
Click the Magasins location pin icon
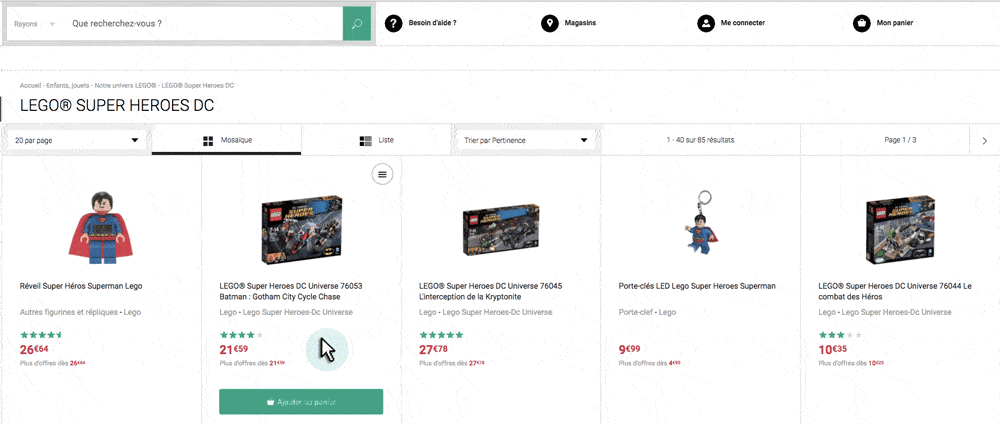pos(550,24)
